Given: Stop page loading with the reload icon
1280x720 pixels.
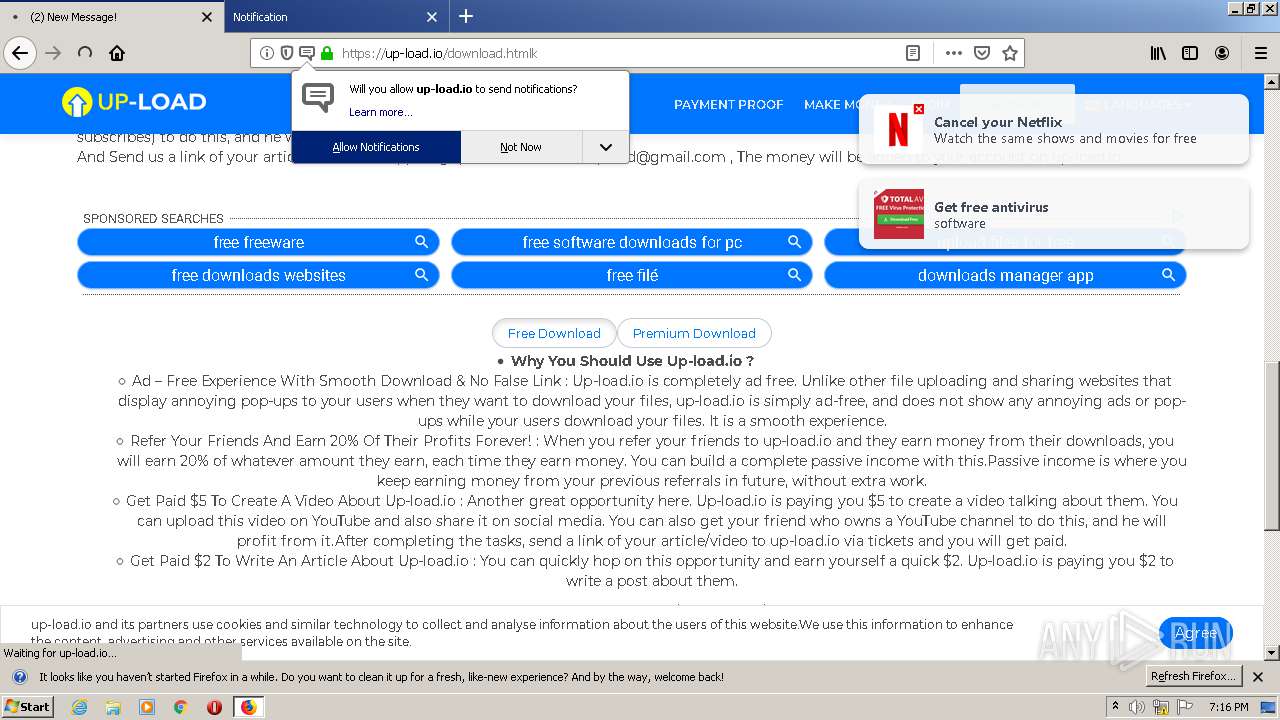Looking at the screenshot, I should (85, 53).
